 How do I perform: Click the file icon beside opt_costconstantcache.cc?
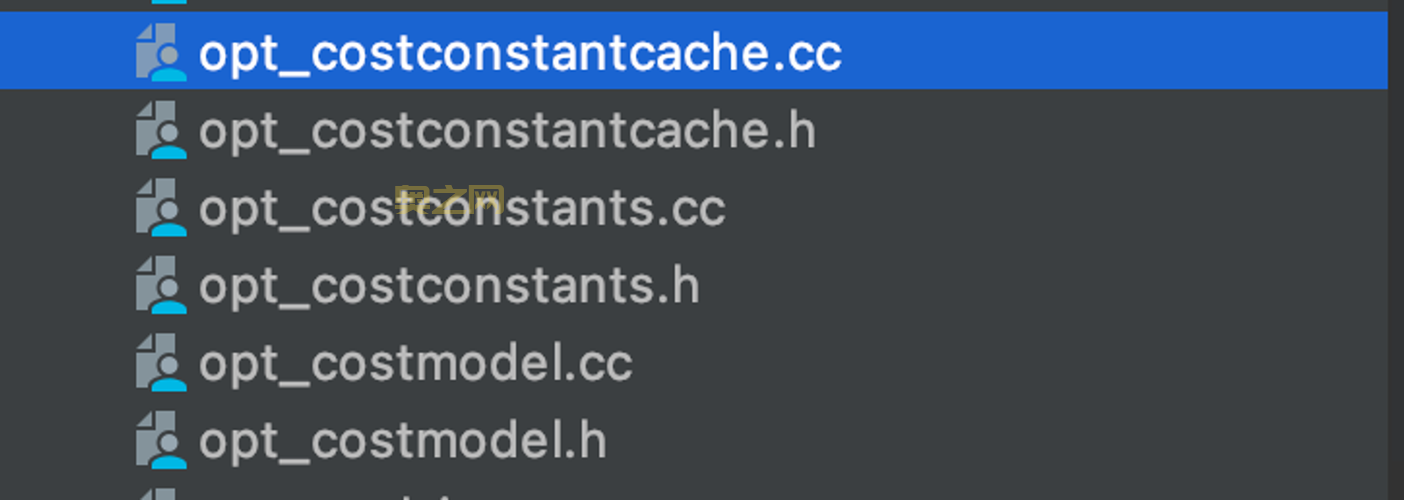point(161,53)
